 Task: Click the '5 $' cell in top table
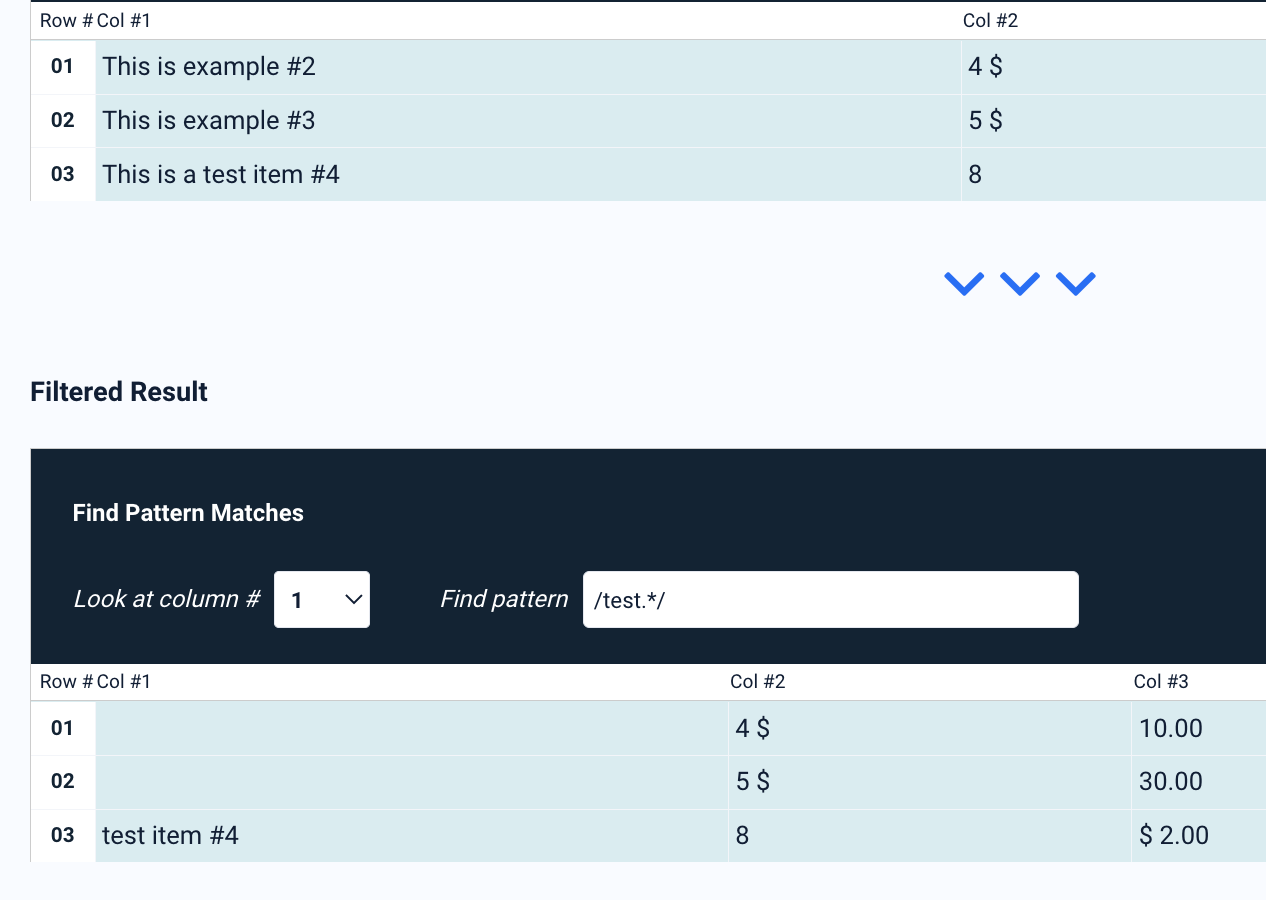1114,121
